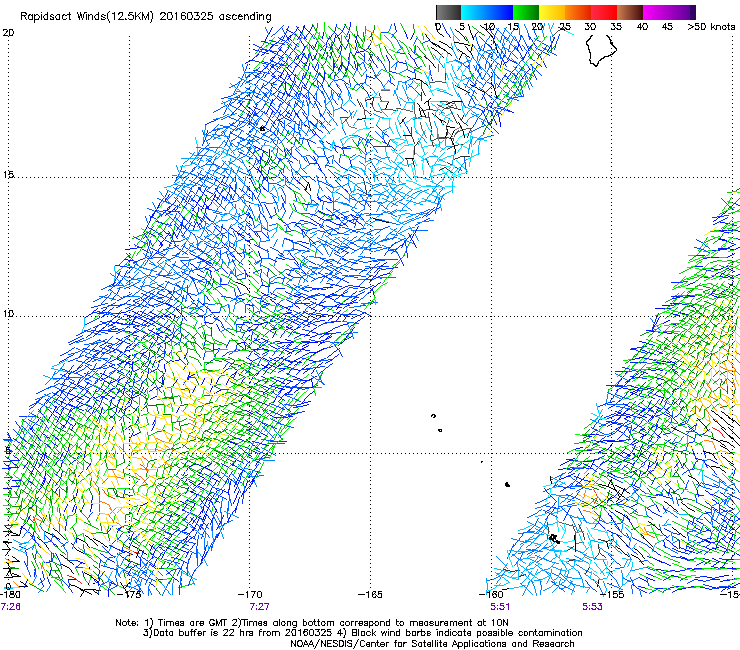Screen dimensions: 740x650
Task: Click the gray 0-5 knot legend segment
Action: click(x=448, y=12)
